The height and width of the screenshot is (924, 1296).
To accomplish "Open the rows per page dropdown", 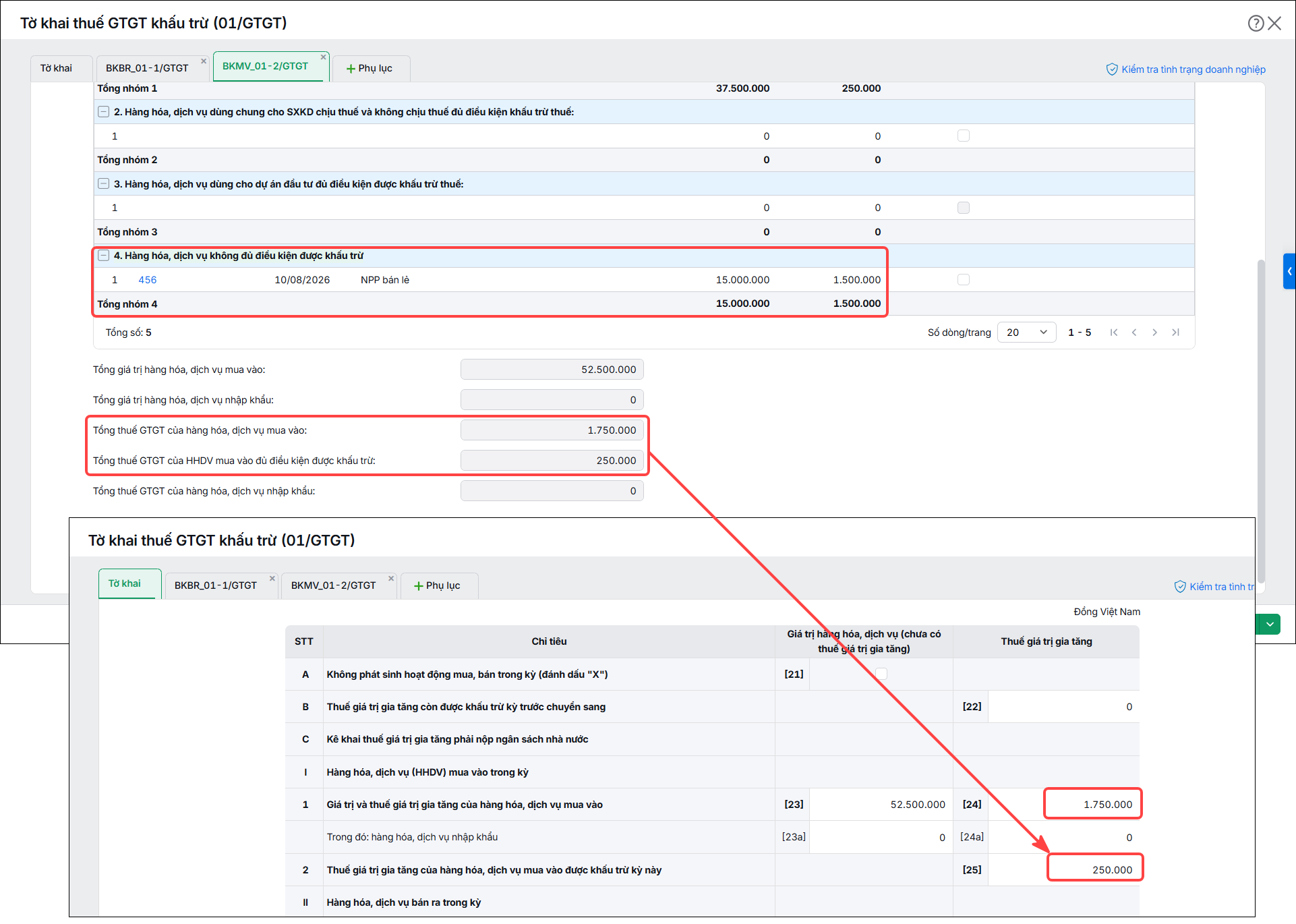I will (1026, 333).
